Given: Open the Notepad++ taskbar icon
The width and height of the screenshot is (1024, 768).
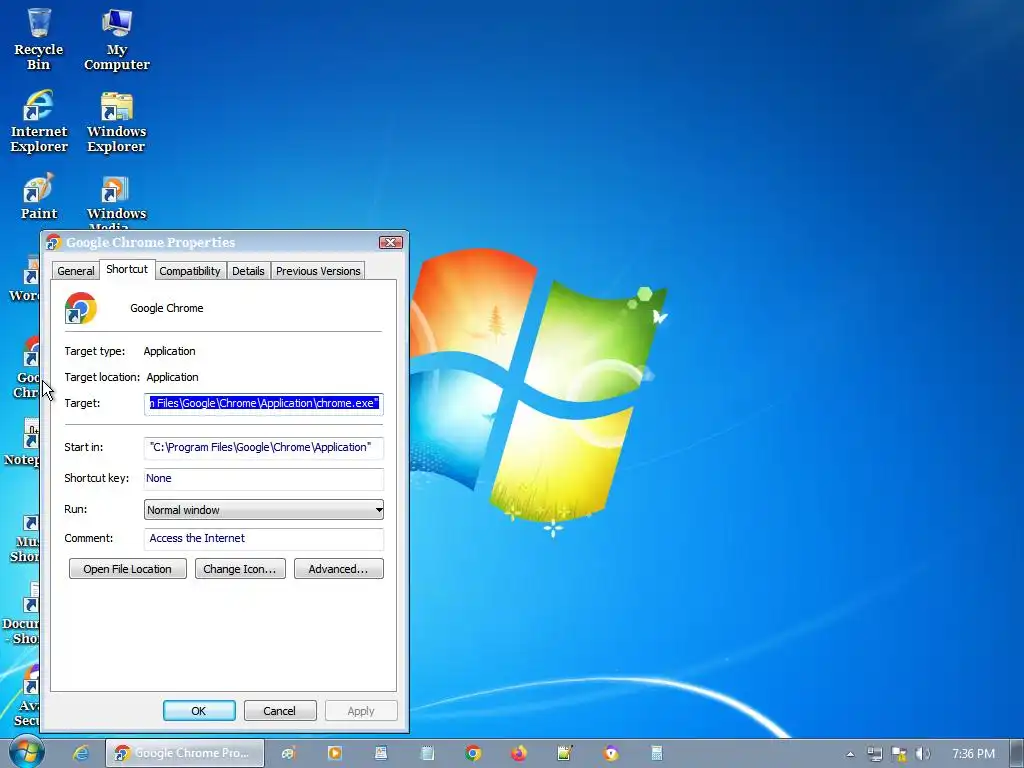Looking at the screenshot, I should [565, 753].
